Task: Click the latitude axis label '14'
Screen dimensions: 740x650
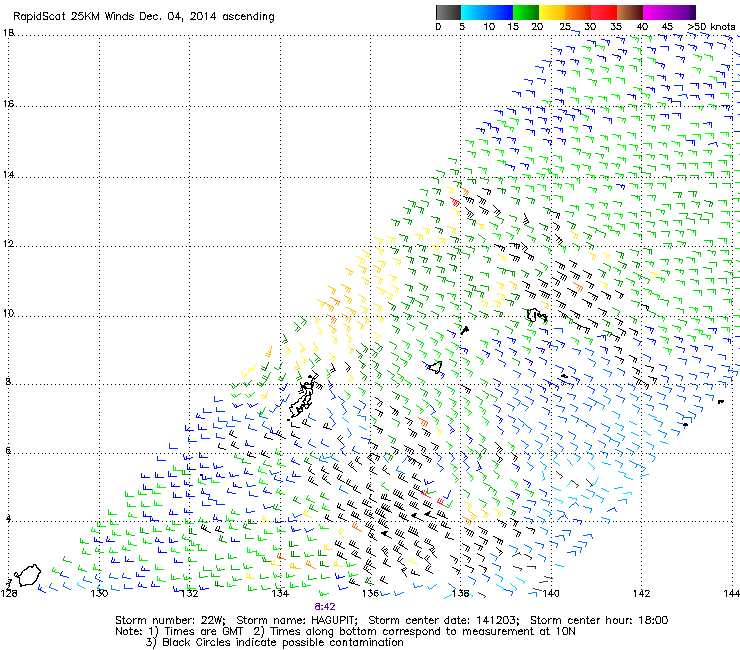Action: pos(8,175)
